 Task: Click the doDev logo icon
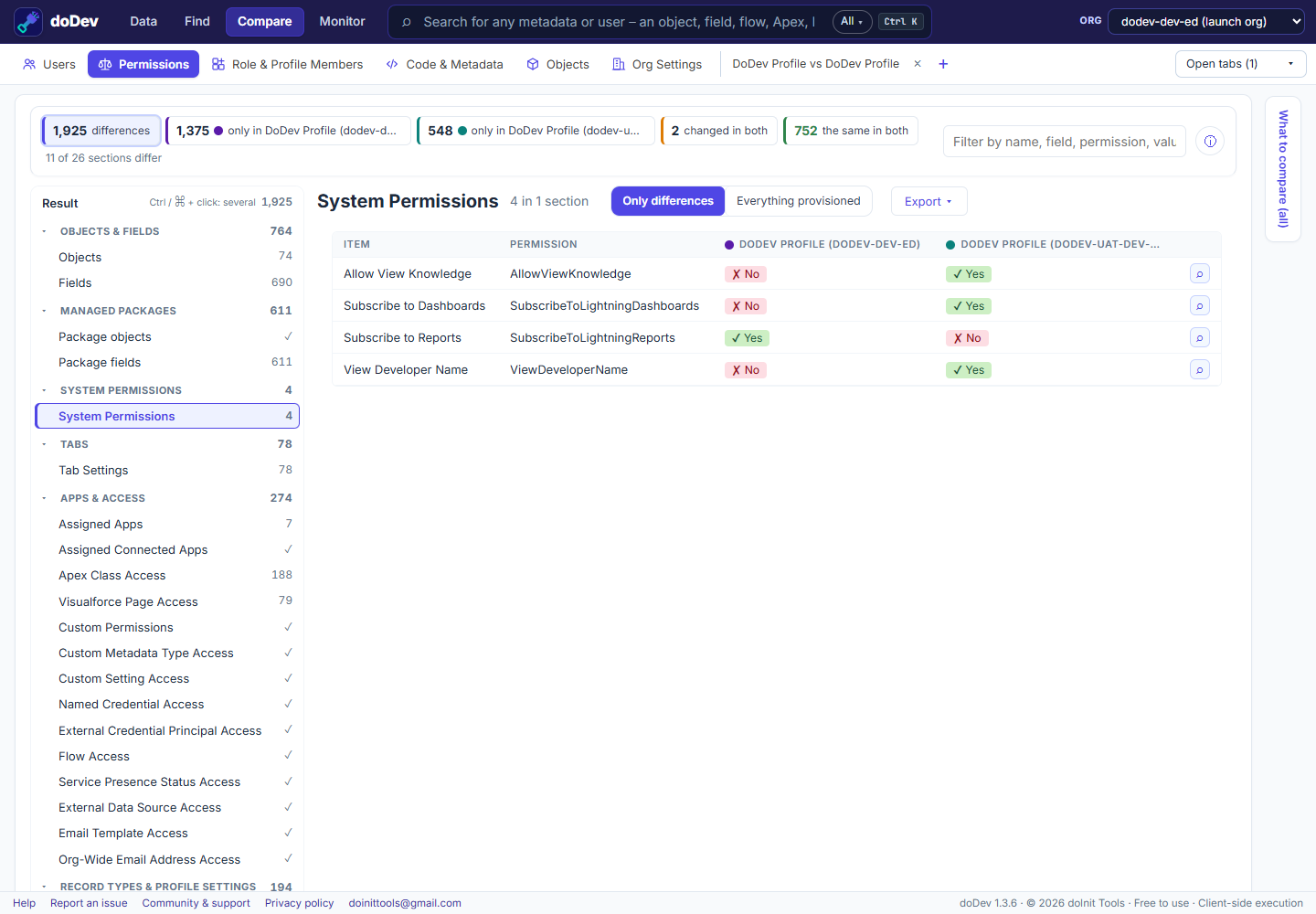(28, 21)
